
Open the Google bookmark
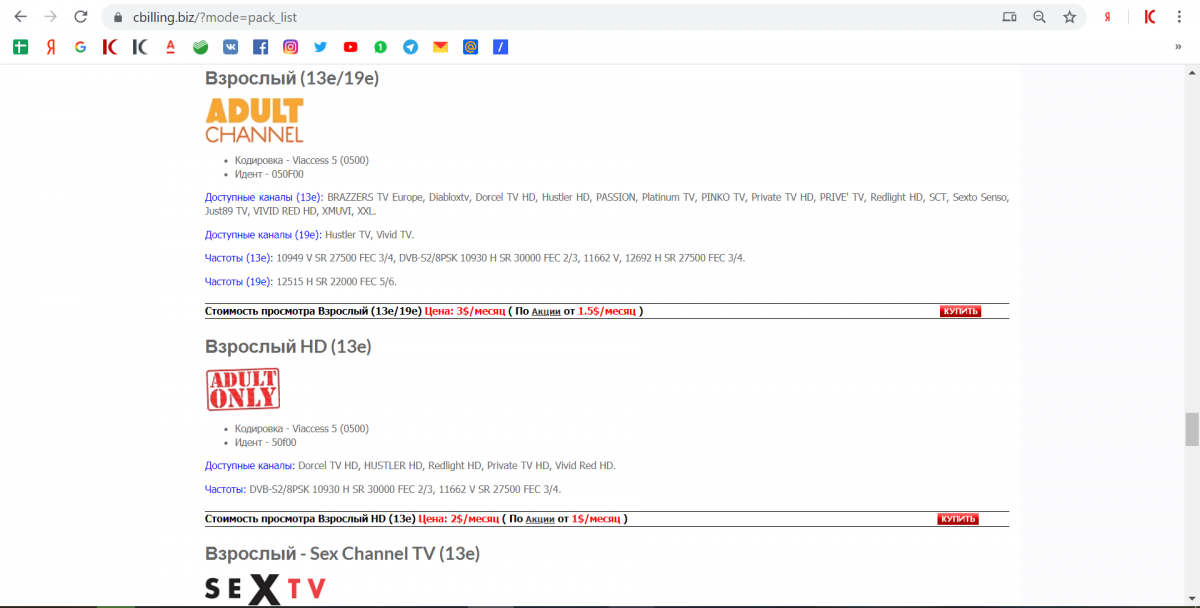click(x=80, y=47)
